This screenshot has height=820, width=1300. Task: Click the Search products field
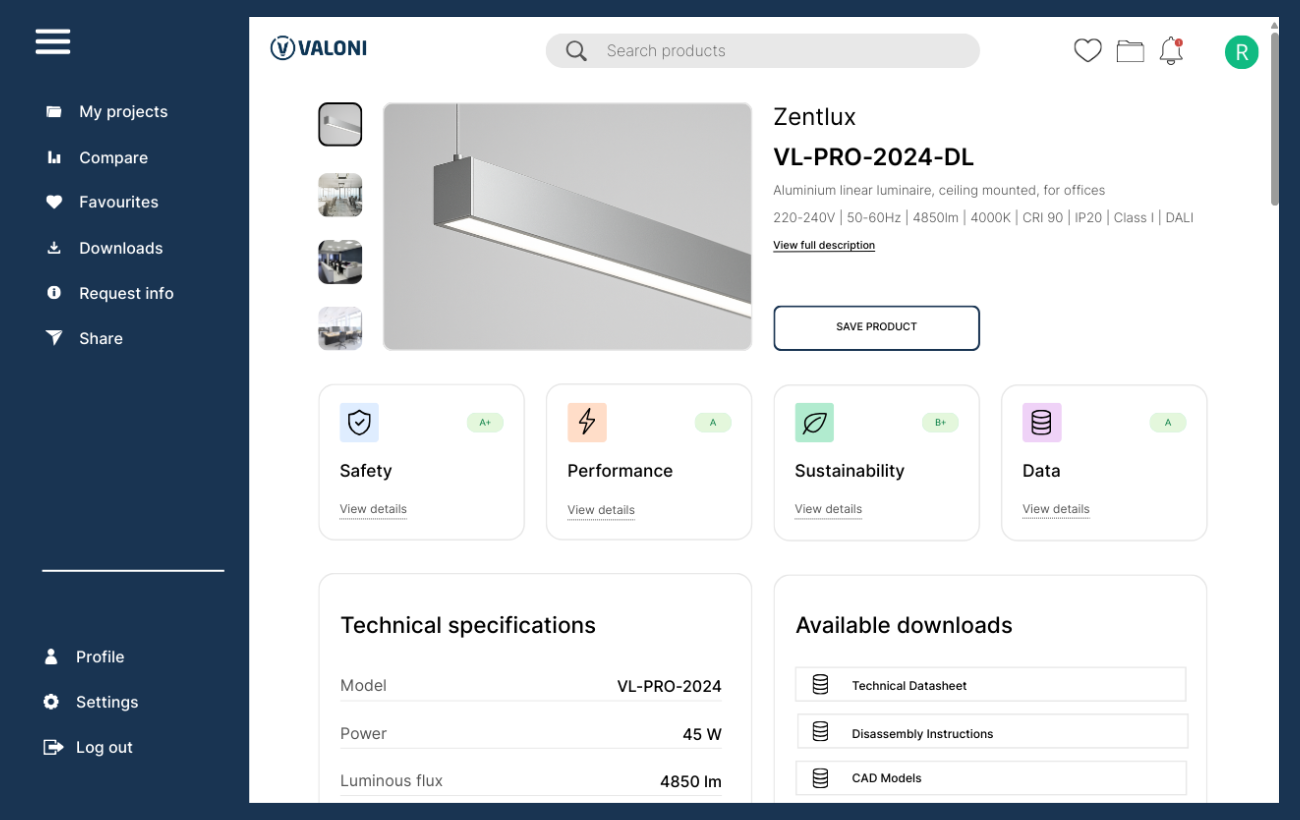click(762, 51)
